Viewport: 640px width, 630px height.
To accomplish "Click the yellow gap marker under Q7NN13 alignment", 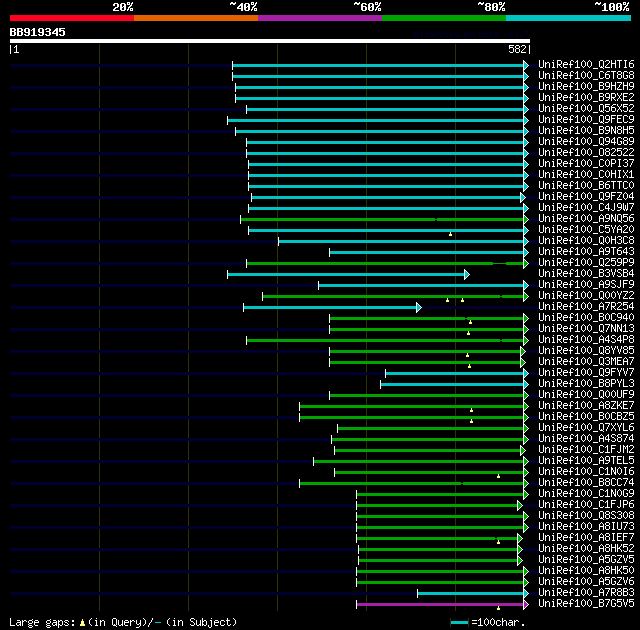I will (469, 333).
